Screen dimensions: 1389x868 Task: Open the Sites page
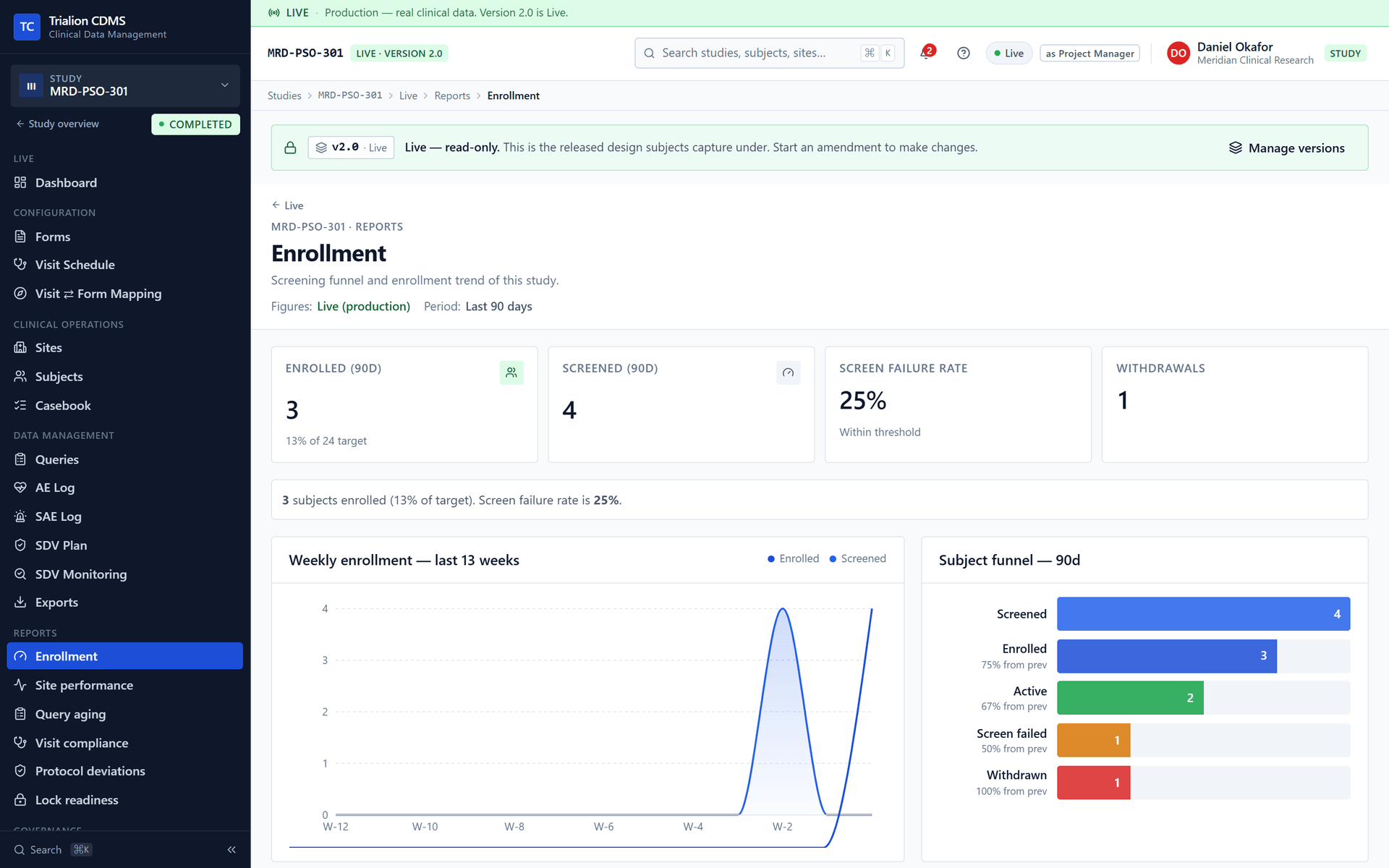[125, 348]
